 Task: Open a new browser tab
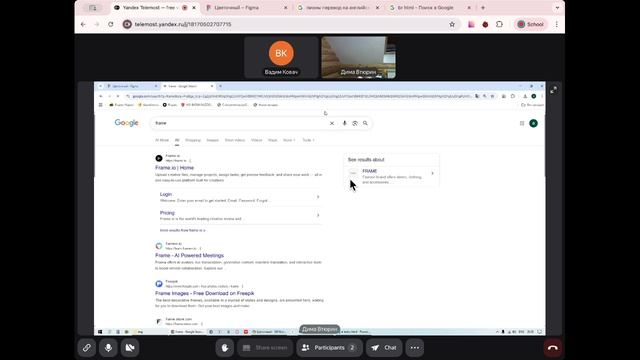(x=483, y=8)
